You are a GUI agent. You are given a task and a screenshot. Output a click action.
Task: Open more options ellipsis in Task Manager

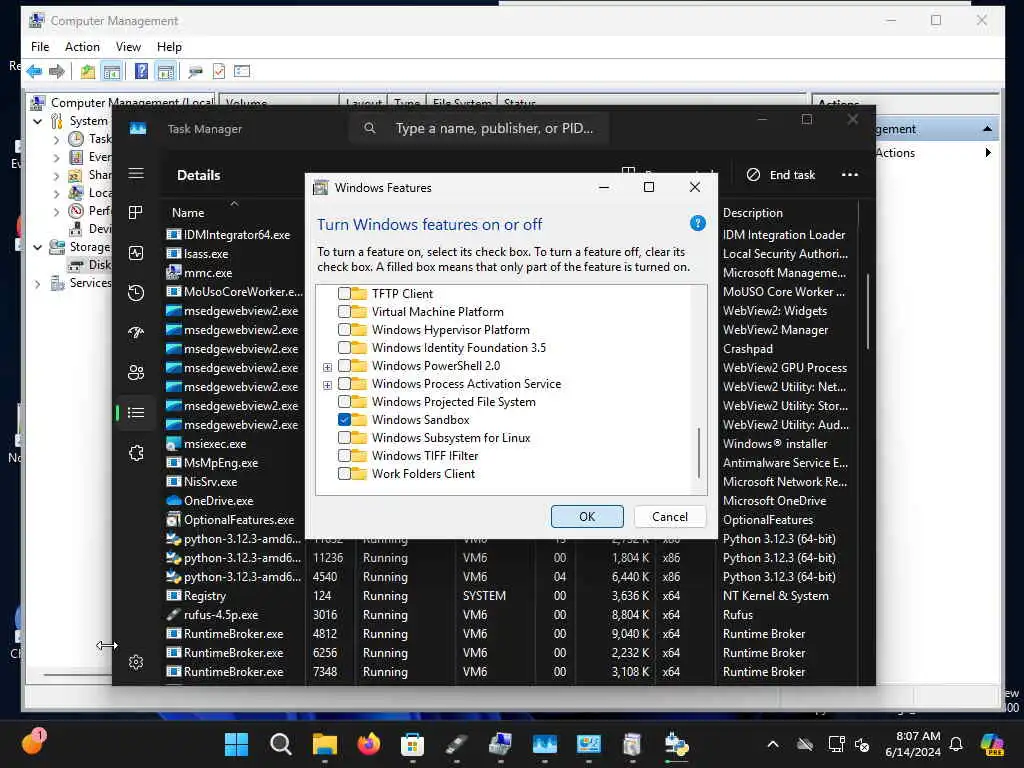coord(850,174)
